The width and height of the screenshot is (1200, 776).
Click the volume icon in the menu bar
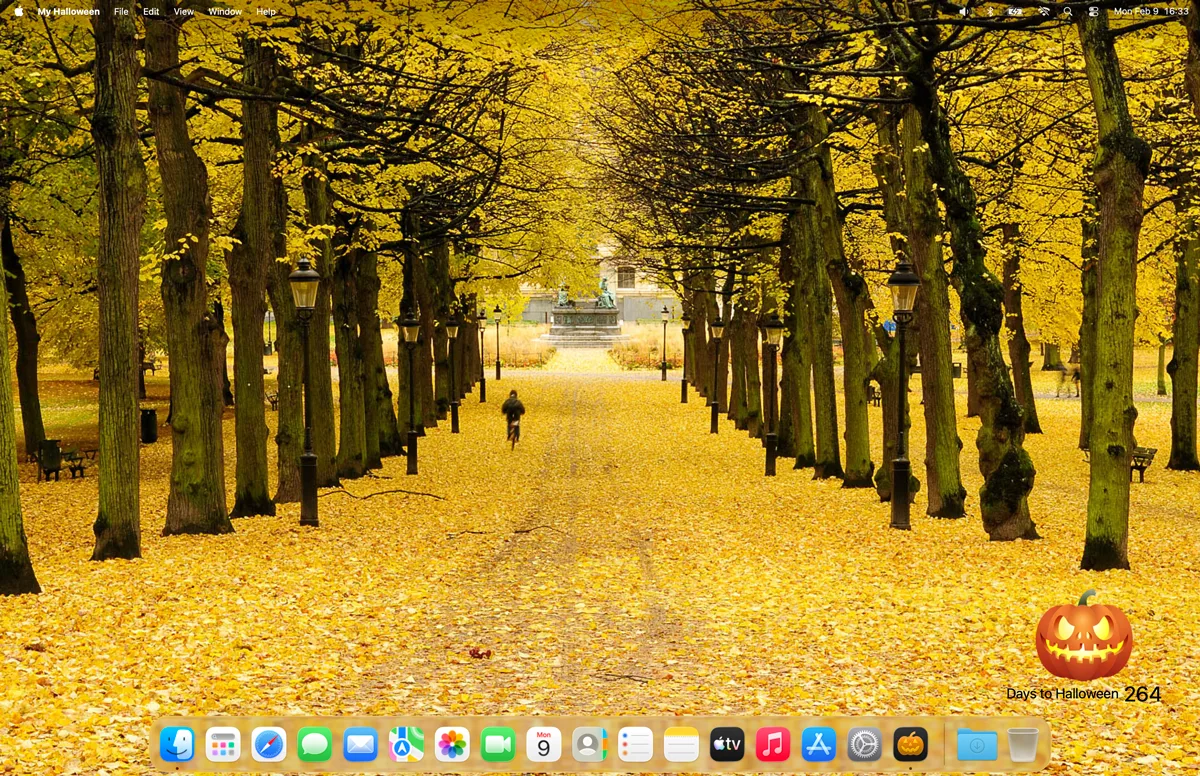[x=964, y=12]
